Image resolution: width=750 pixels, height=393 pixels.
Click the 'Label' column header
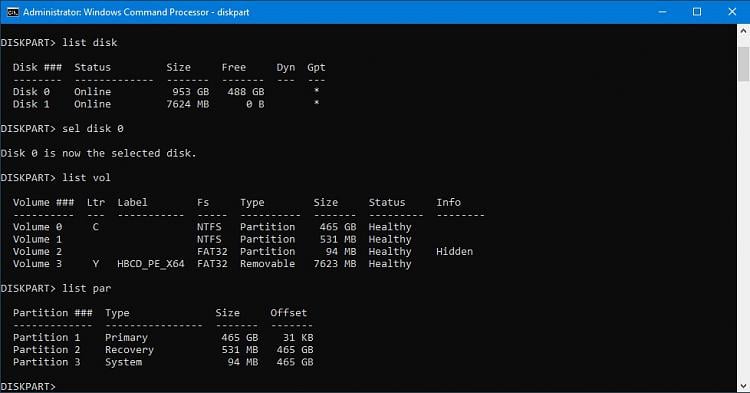(x=132, y=202)
